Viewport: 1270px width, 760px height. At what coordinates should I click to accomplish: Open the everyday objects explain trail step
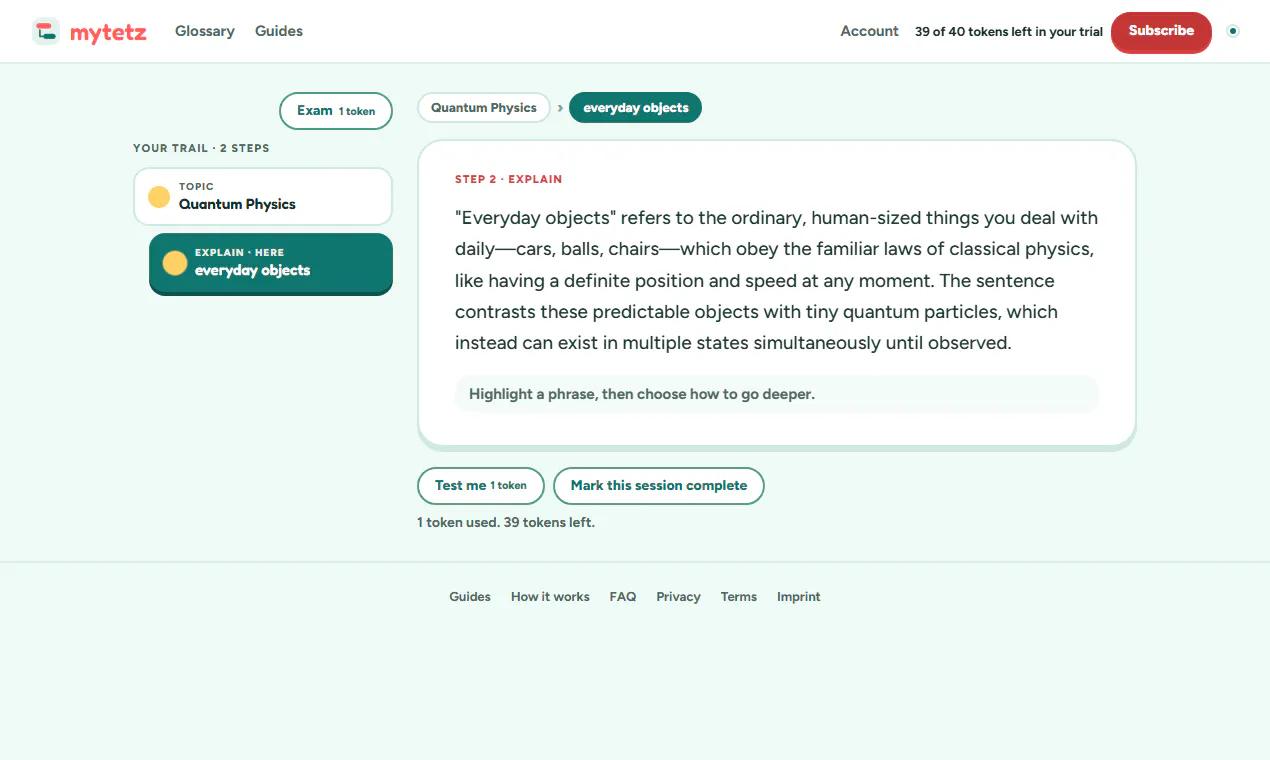271,263
